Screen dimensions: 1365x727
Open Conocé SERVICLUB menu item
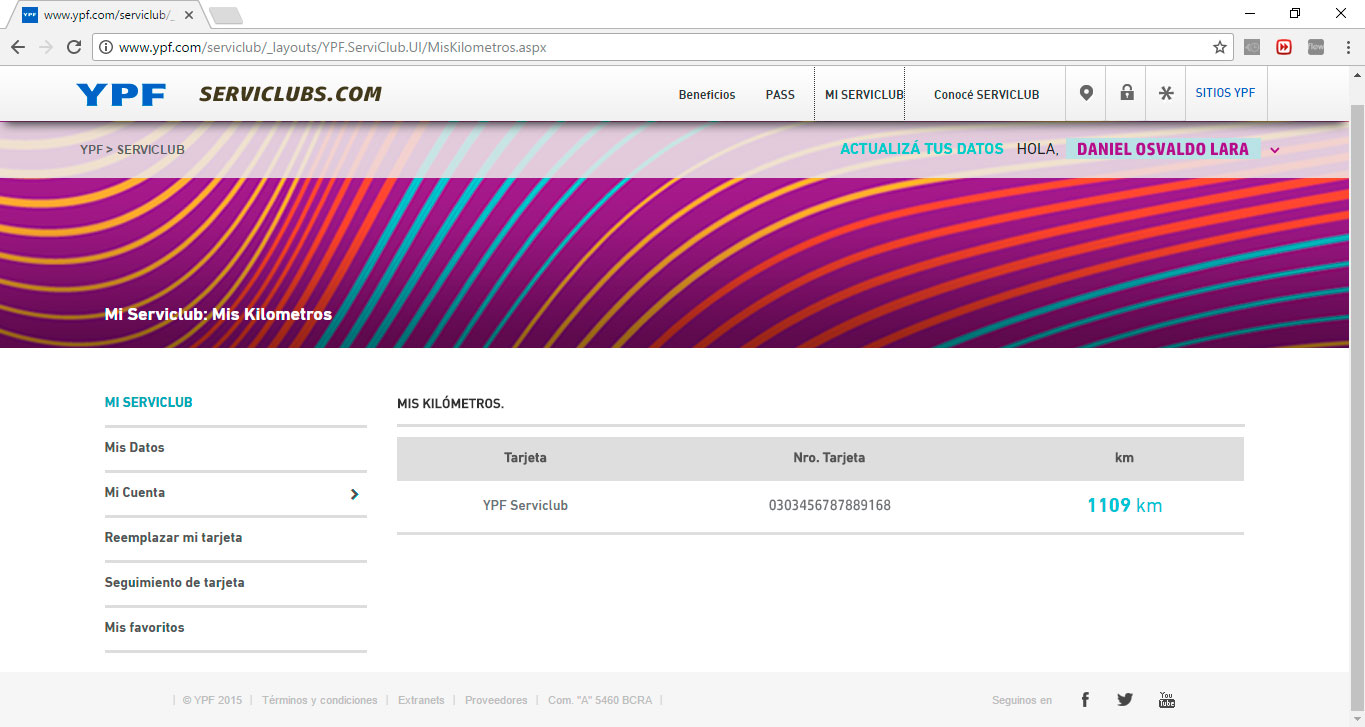986,95
